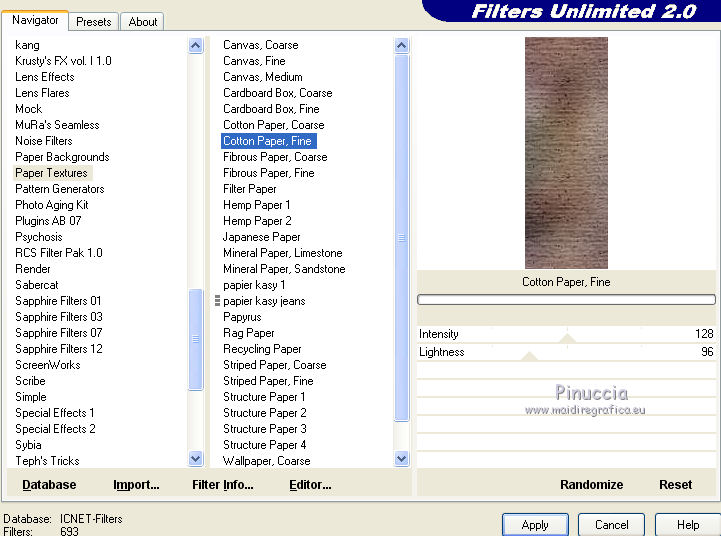Select Krusty's FX vol. I 1.0 category

coord(63,61)
